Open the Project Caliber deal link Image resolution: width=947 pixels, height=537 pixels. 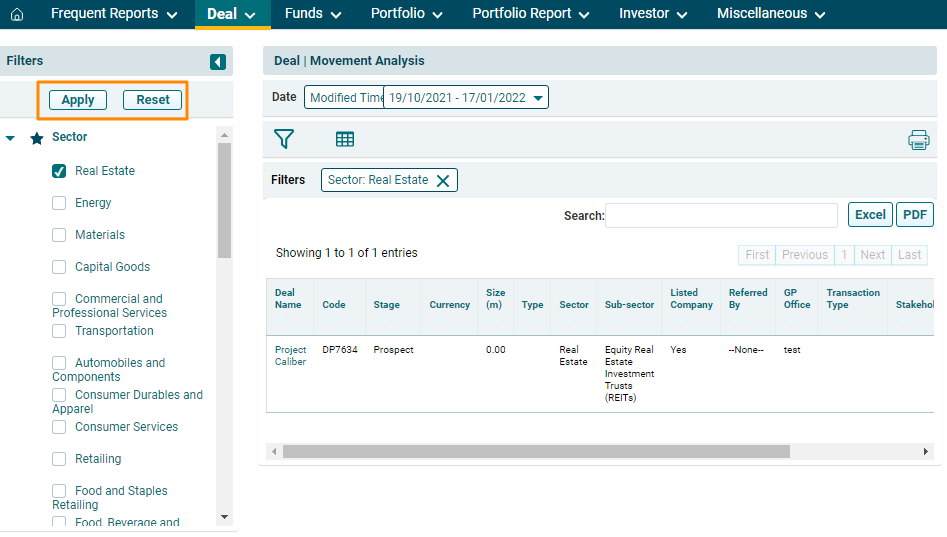(290, 356)
